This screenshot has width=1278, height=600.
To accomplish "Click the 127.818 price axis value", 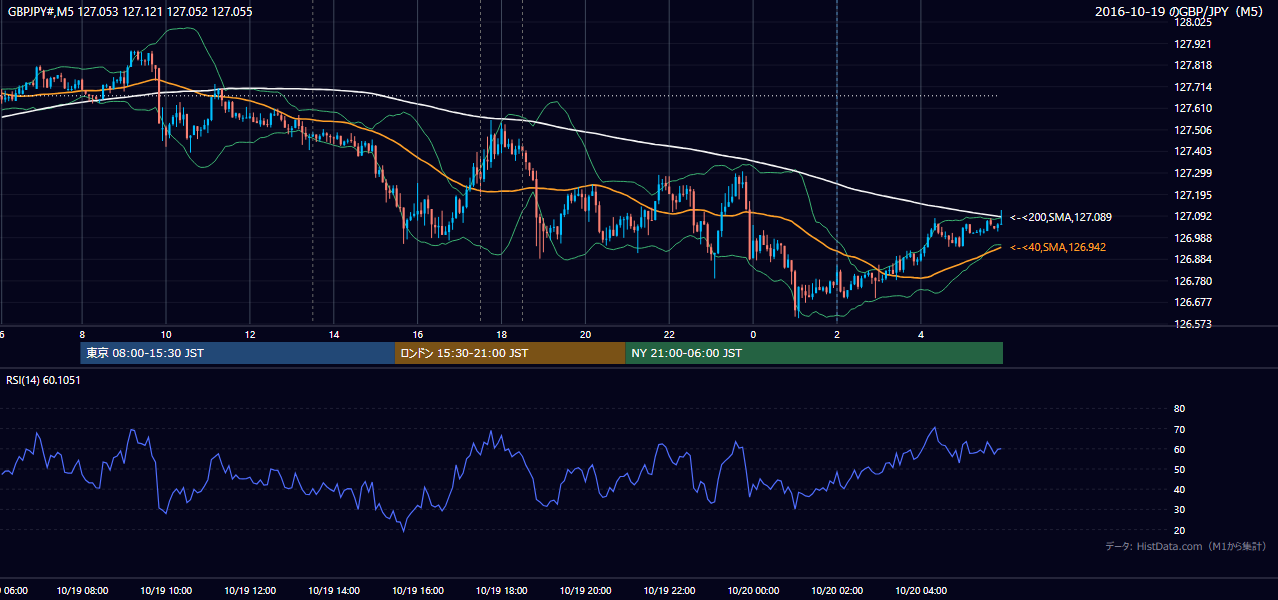I will (1193, 65).
